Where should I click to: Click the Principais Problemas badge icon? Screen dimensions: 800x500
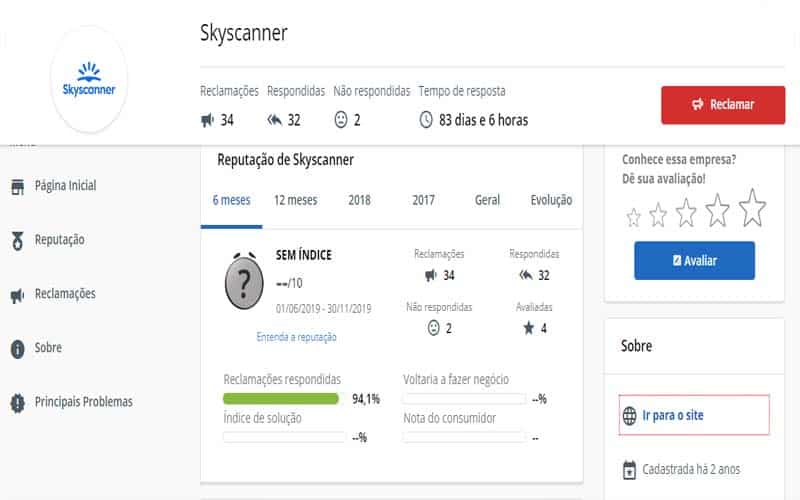[x=18, y=403]
